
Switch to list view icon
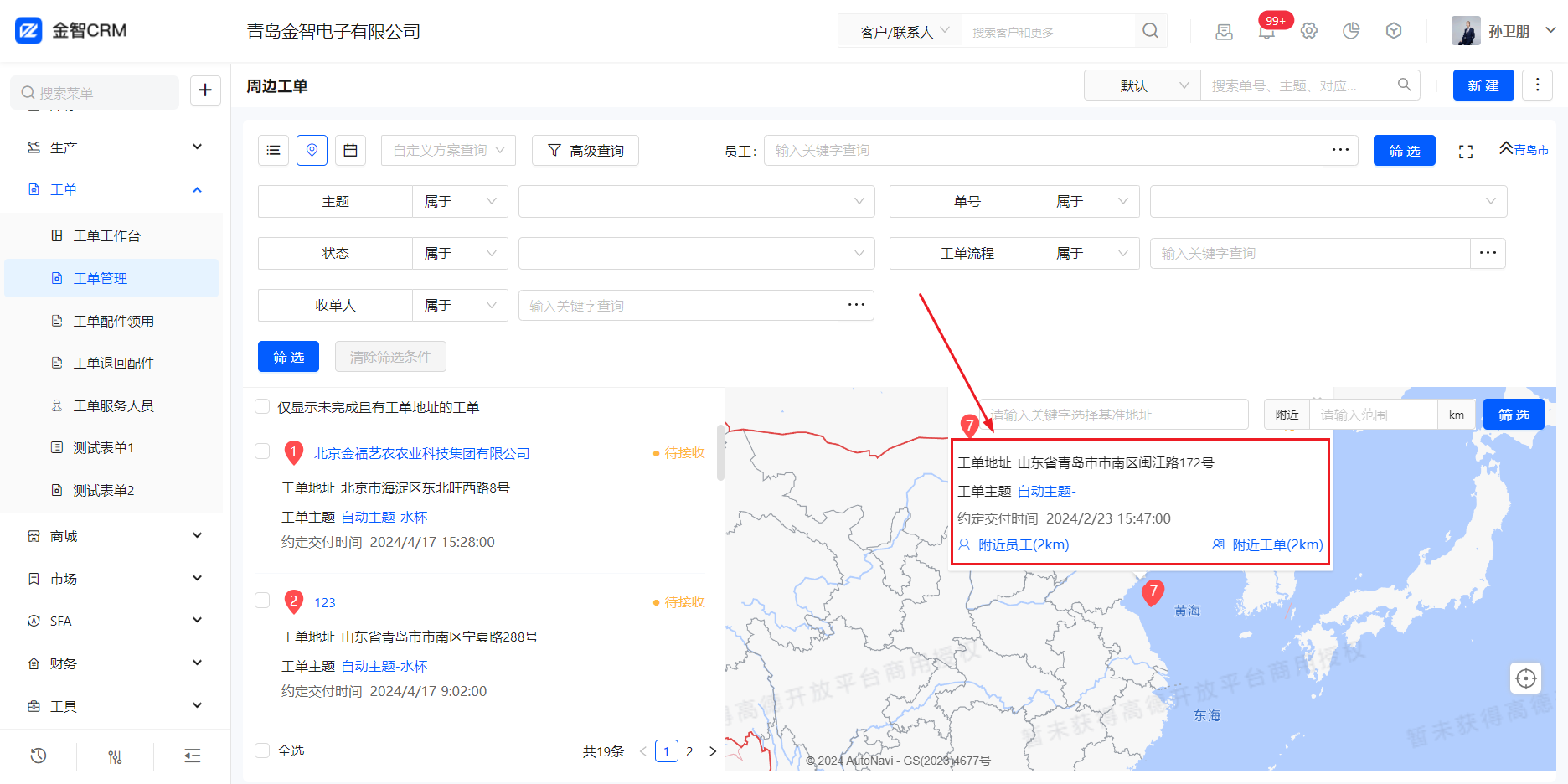(273, 151)
